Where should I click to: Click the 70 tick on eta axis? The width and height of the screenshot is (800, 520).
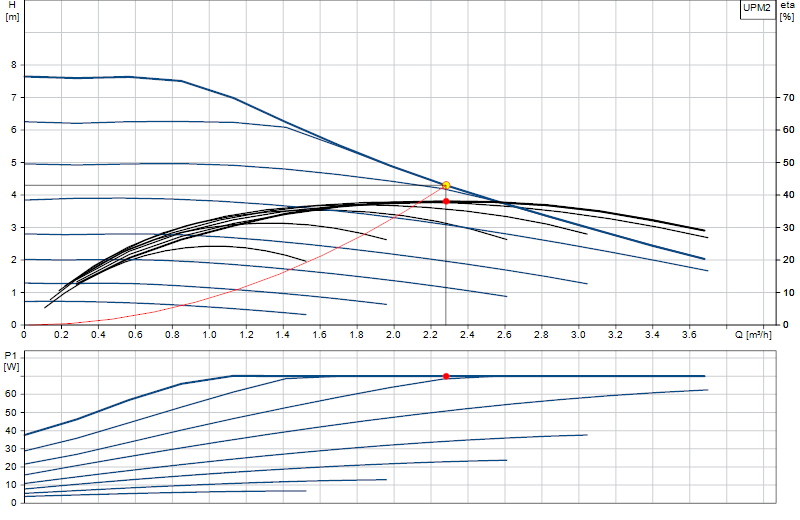pyautogui.click(x=789, y=97)
